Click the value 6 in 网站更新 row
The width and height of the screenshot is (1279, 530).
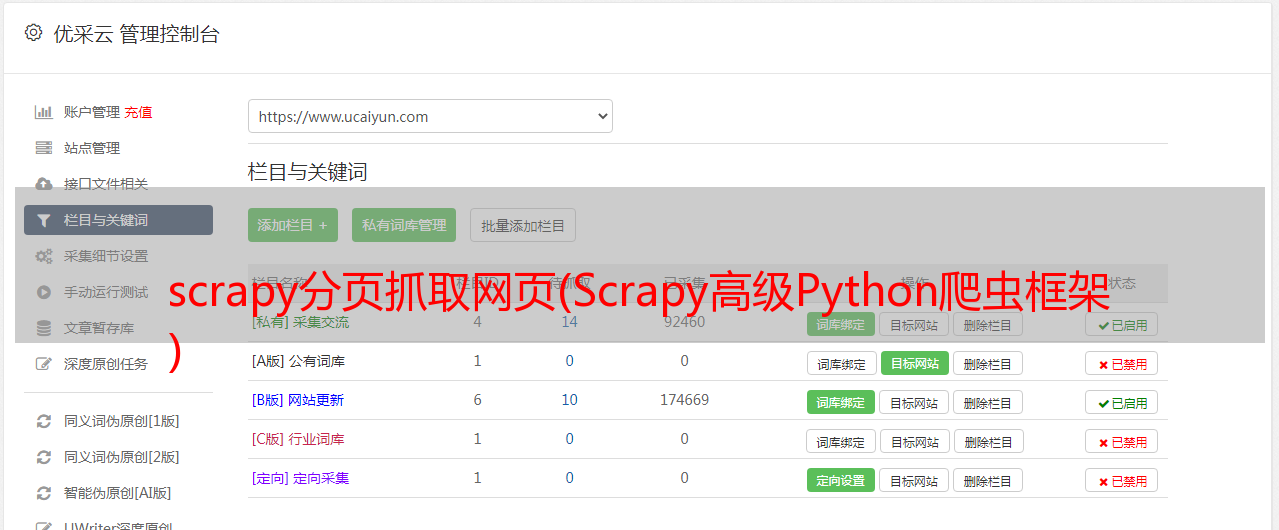[477, 400]
